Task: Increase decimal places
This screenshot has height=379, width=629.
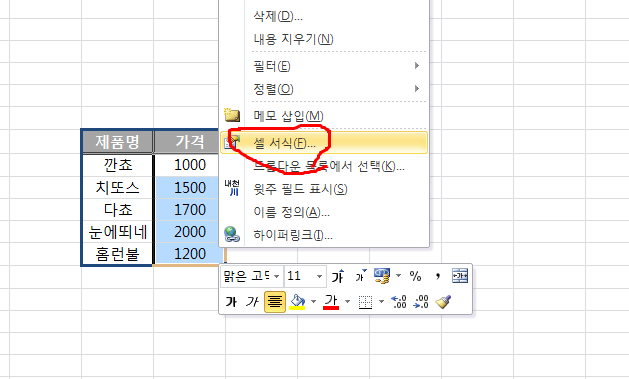Action: 399,302
